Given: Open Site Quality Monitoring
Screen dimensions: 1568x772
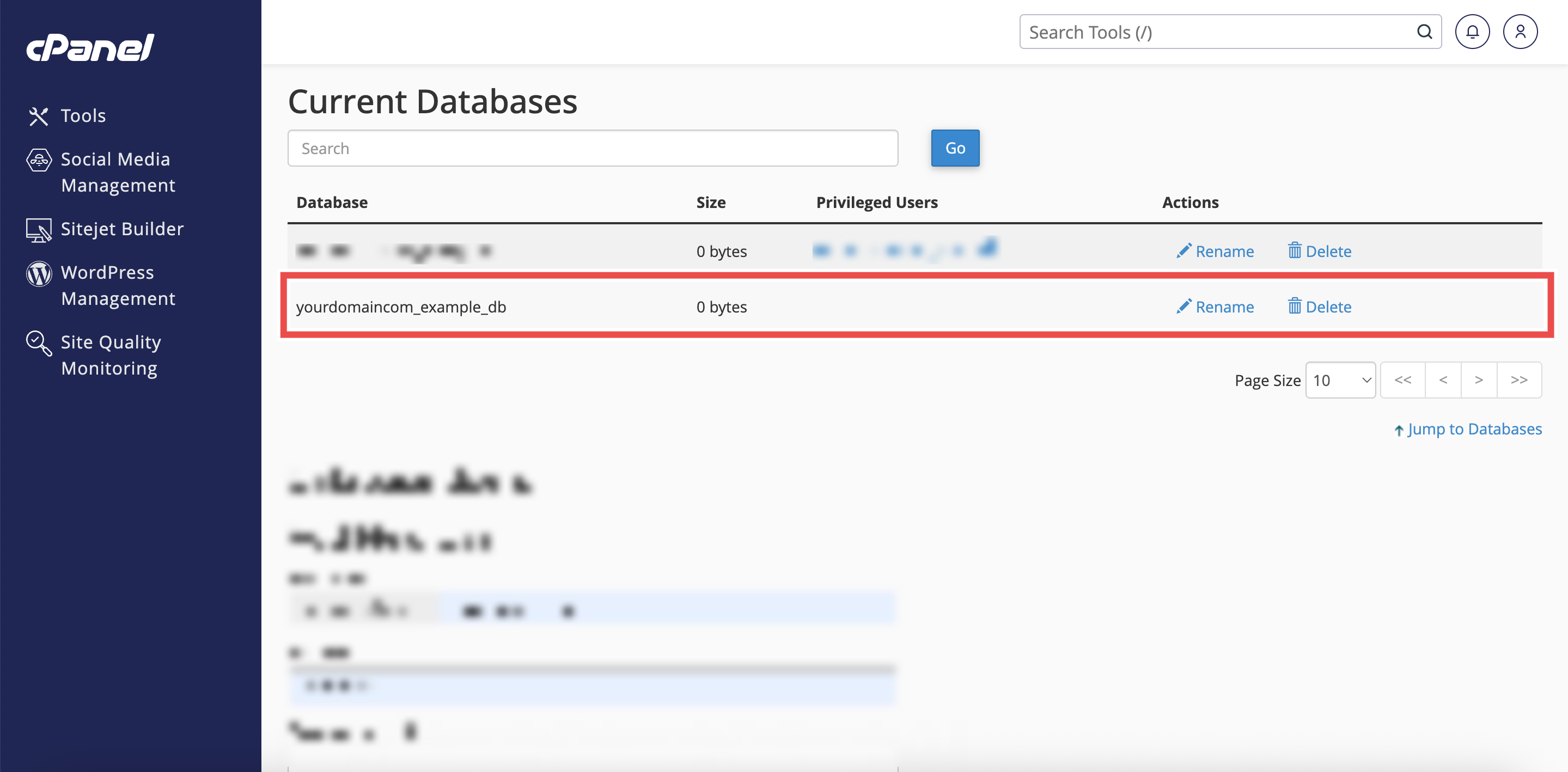Looking at the screenshot, I should tap(111, 356).
